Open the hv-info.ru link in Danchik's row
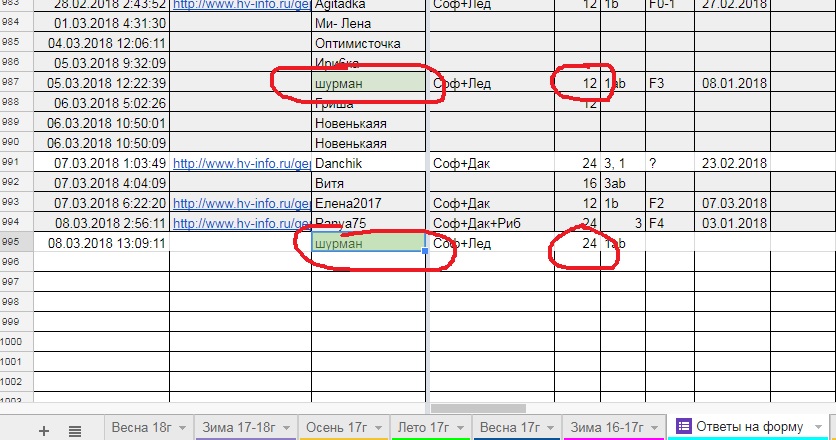The height and width of the screenshot is (440, 836). pos(240,163)
